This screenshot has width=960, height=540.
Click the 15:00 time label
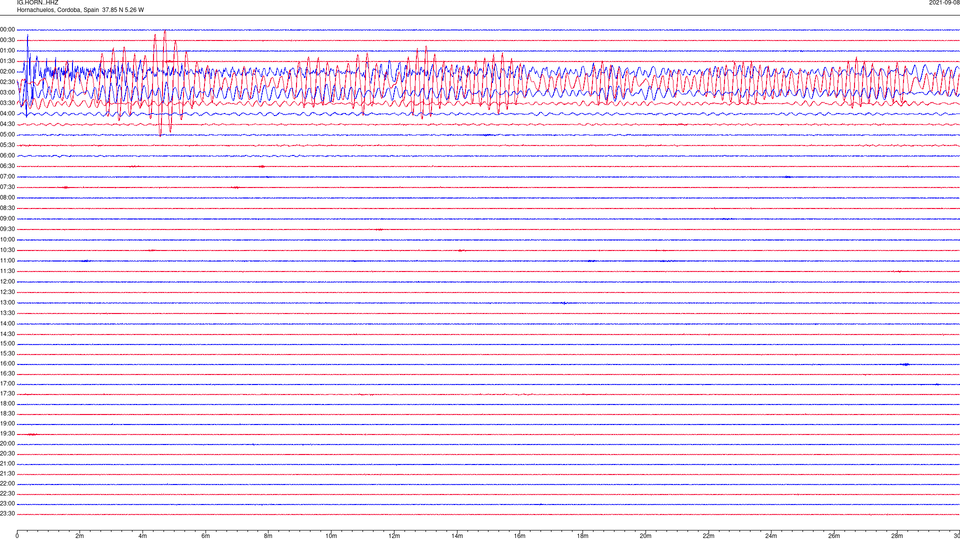[7, 343]
